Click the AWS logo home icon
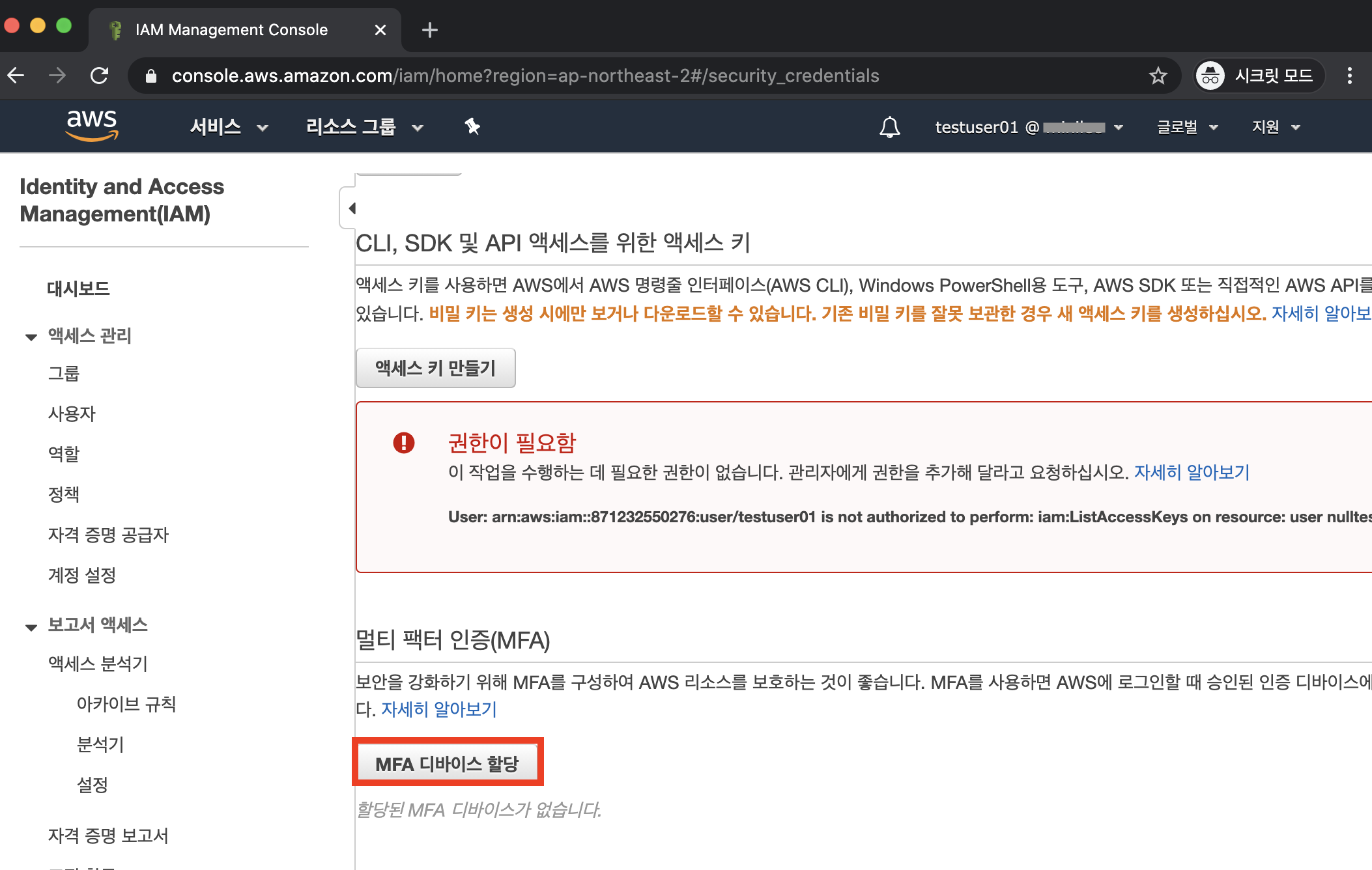The height and width of the screenshot is (870, 1372). click(92, 125)
